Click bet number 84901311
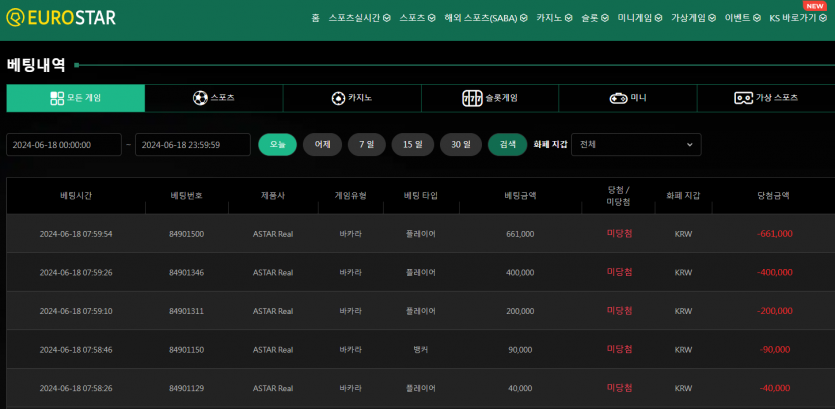The image size is (835, 409). [186, 311]
